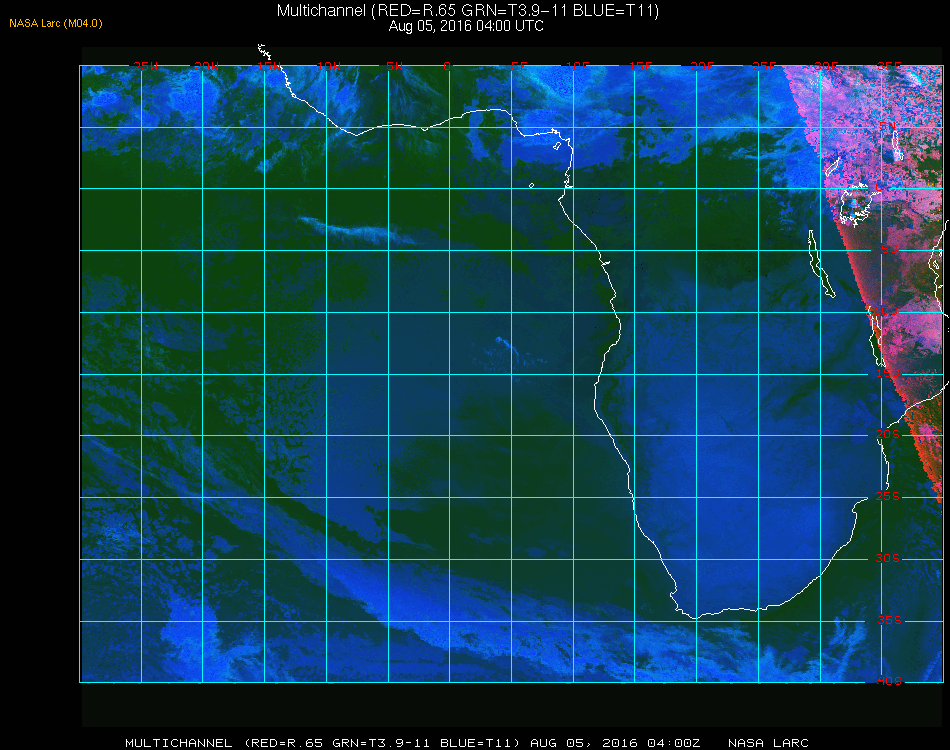Click the "5N" latitude label
950x750 pixels.
pos(887,126)
